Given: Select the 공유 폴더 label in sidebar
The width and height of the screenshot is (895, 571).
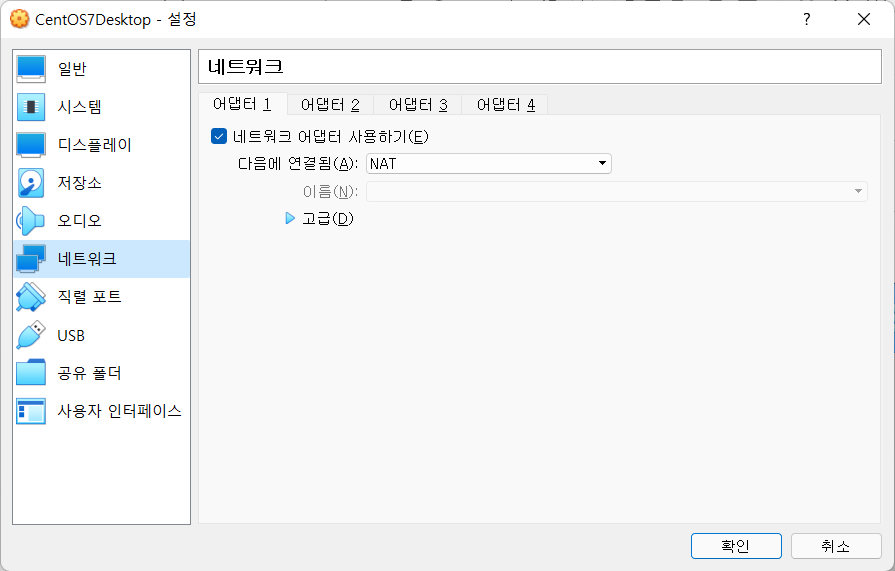Looking at the screenshot, I should tap(90, 373).
